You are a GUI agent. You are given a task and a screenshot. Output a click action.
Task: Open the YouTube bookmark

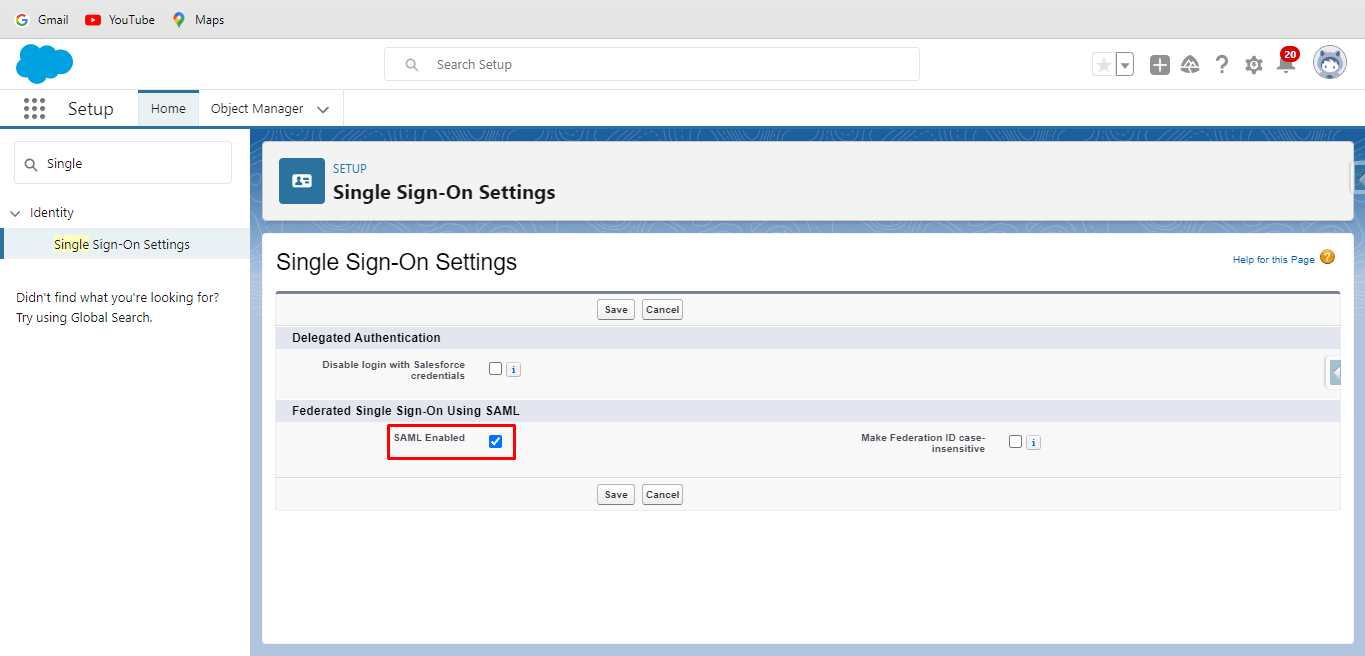[x=119, y=19]
